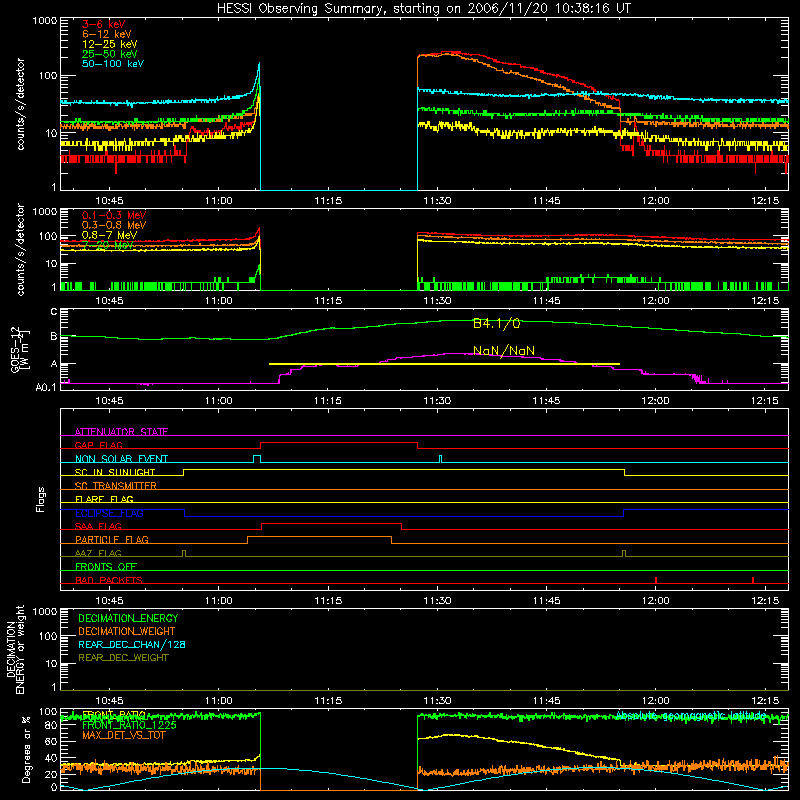Select the yellow flare interval bar in GOES panel
This screenshot has height=800, width=800.
[x=444, y=364]
